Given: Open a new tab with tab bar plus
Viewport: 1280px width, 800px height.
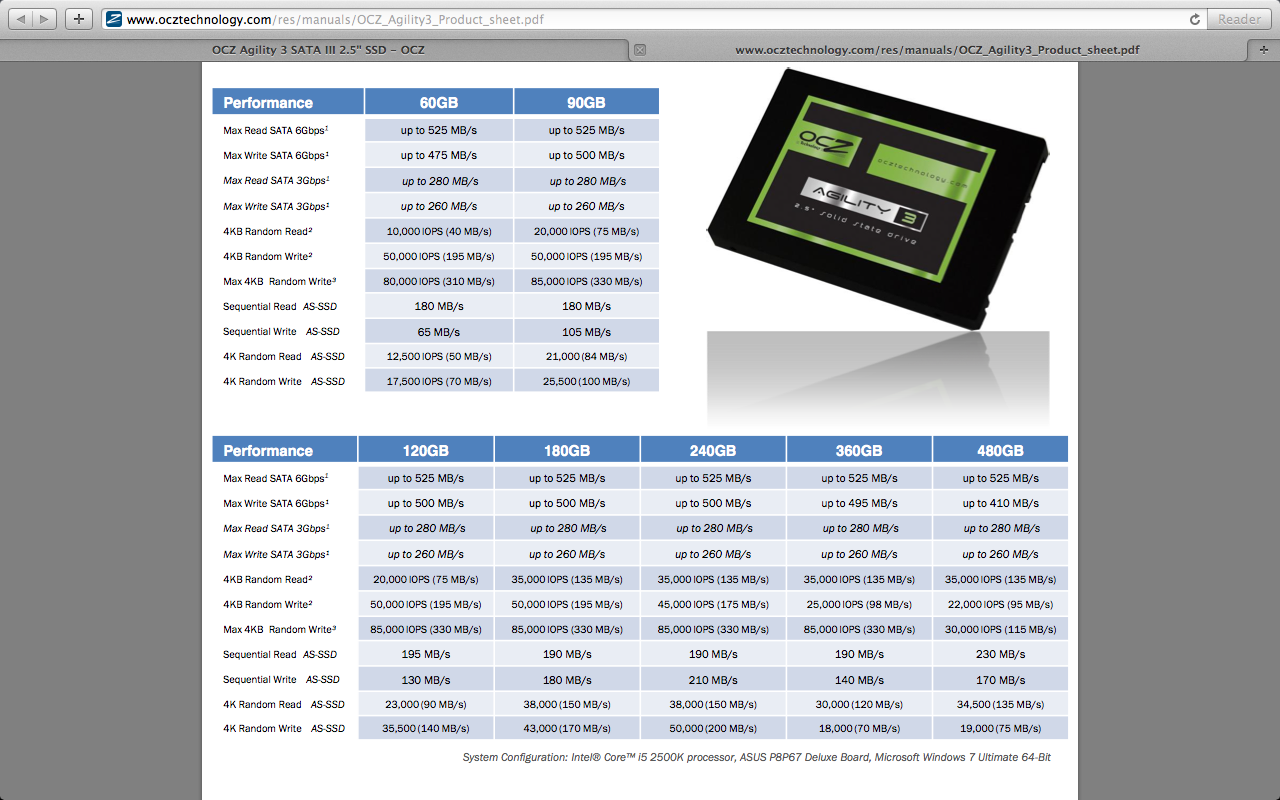Looking at the screenshot, I should pos(1265,50).
